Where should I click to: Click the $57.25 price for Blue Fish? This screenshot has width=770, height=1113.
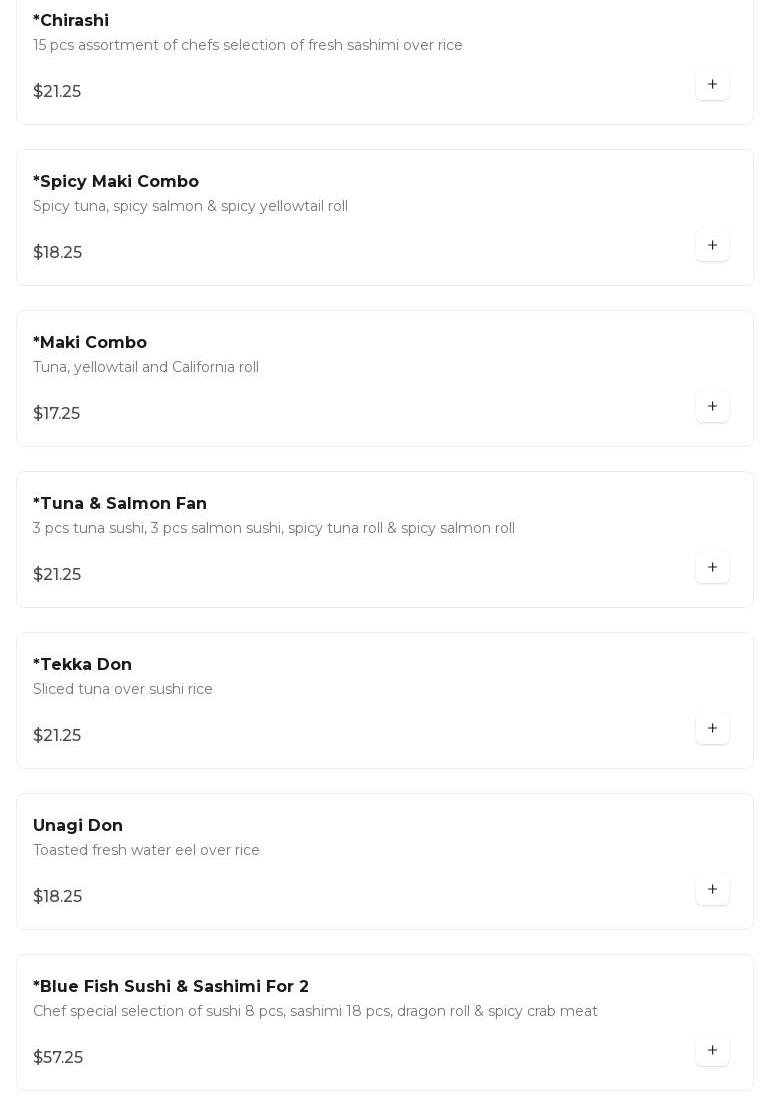[58, 1058]
